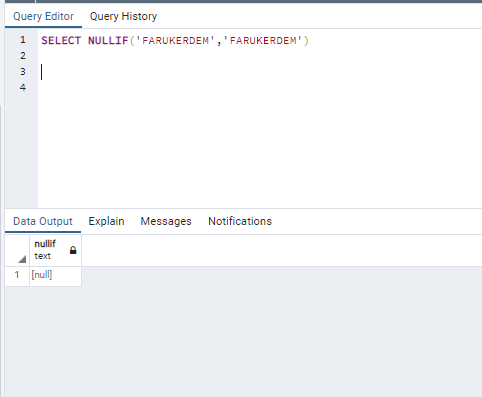View the Messages tab
This screenshot has height=397, width=482.
pyautogui.click(x=166, y=221)
